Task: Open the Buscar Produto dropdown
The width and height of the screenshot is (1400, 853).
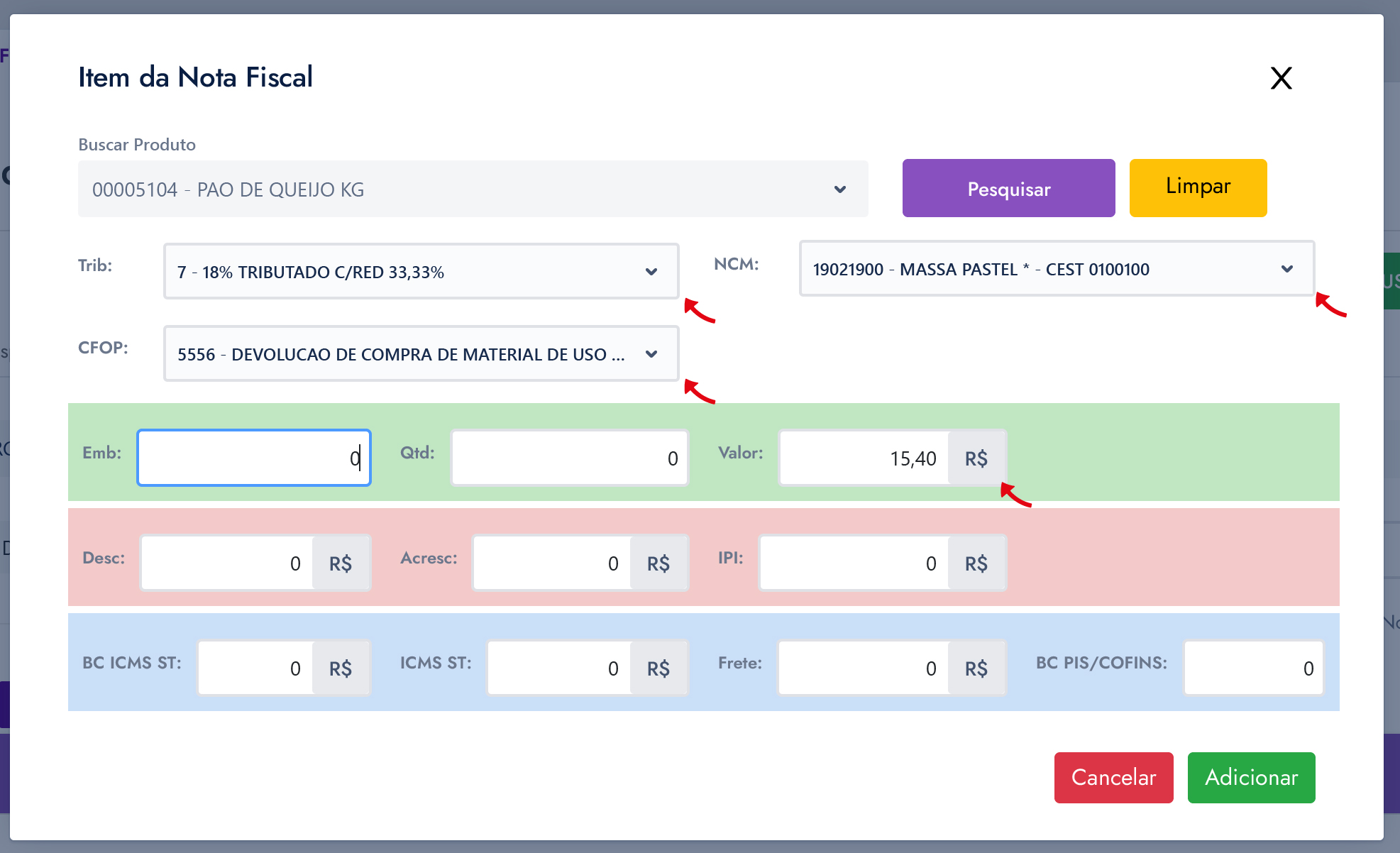Action: [x=473, y=189]
